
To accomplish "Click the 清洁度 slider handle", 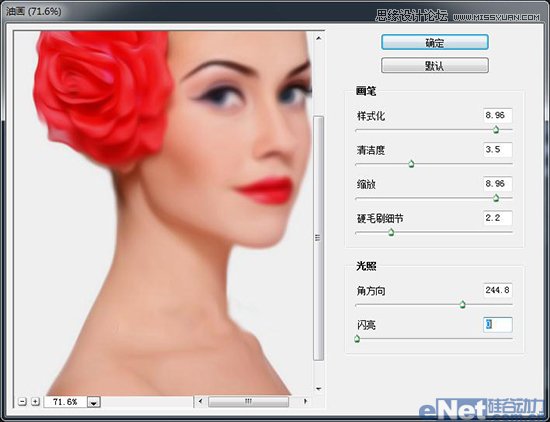I will click(411, 163).
